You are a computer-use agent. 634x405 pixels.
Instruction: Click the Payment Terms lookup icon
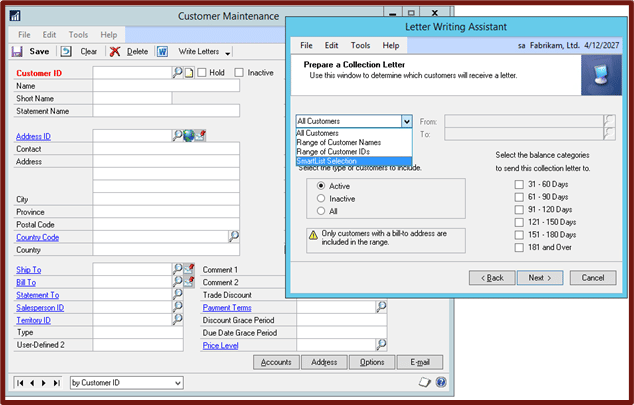pyautogui.click(x=381, y=307)
